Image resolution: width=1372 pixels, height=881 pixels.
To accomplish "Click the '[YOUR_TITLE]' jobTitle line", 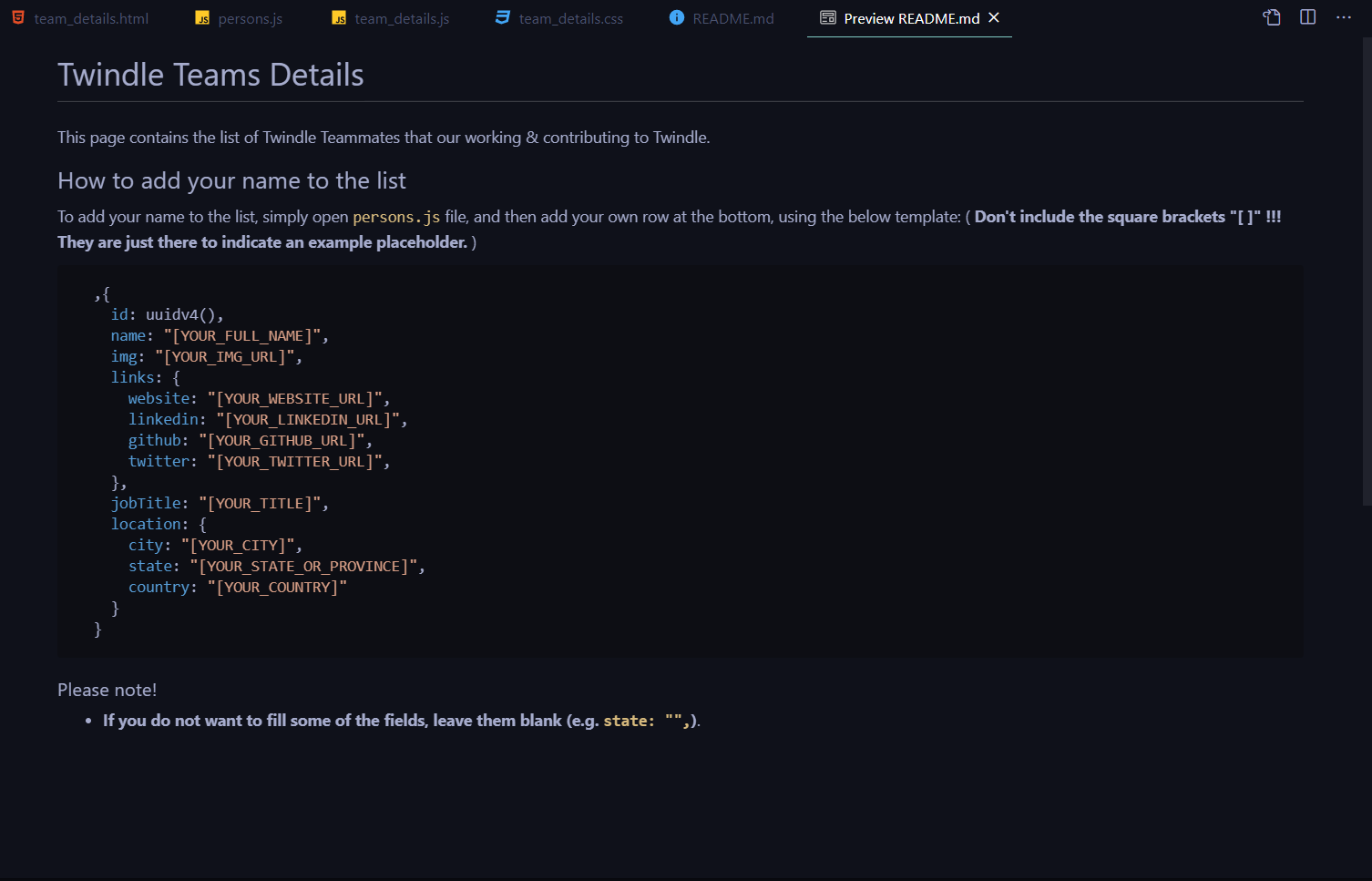I will click(220, 503).
